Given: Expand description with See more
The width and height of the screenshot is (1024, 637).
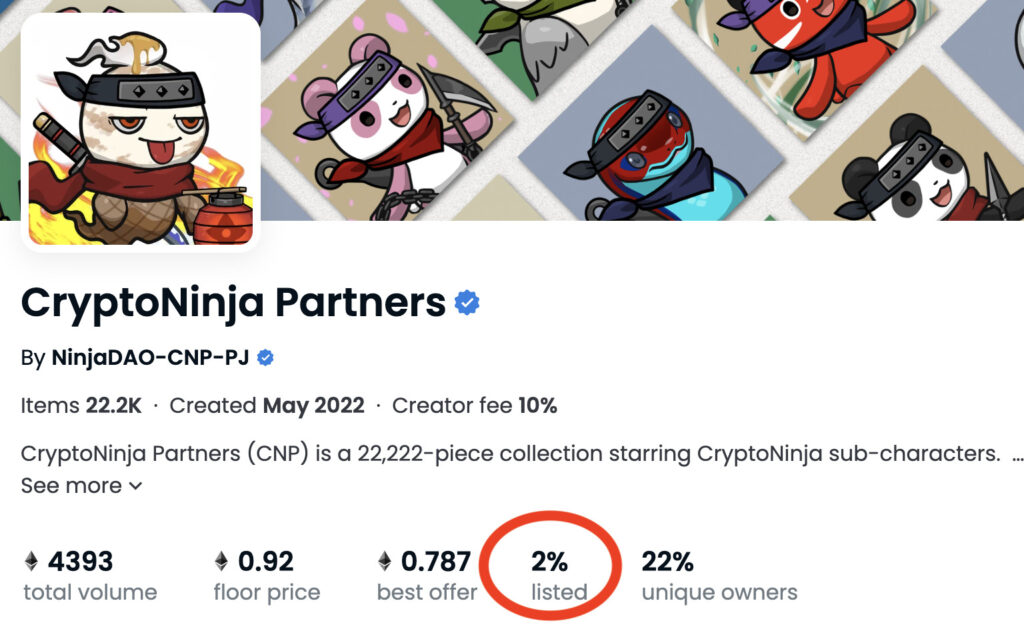Looking at the screenshot, I should pos(70,486).
